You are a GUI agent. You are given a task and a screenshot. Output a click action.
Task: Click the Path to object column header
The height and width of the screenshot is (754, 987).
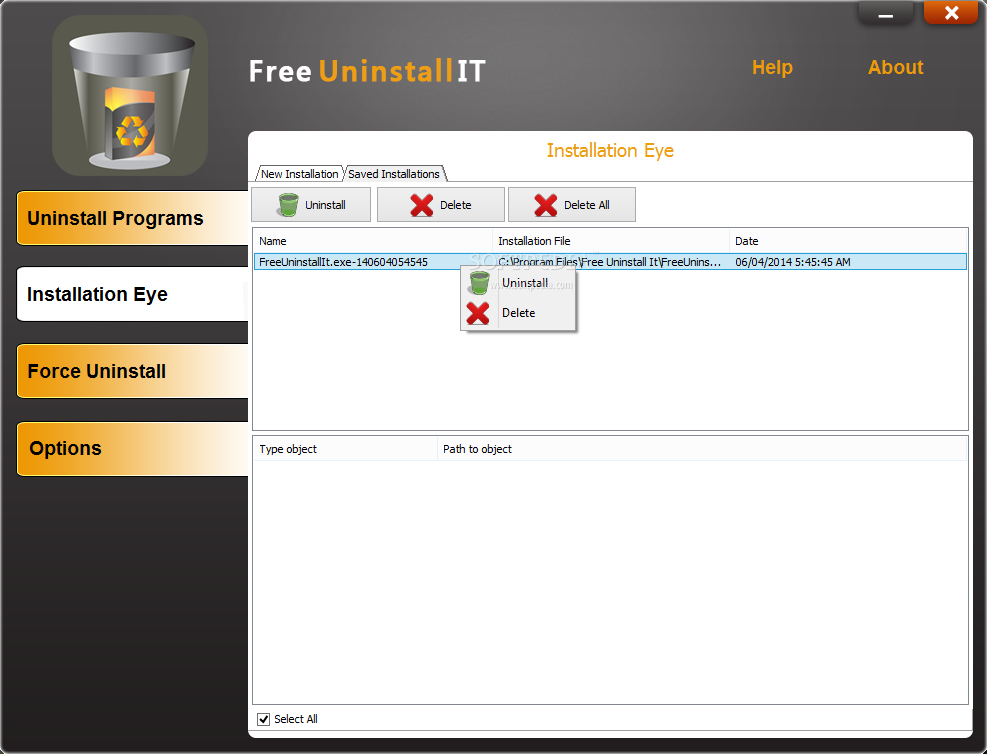pos(702,449)
